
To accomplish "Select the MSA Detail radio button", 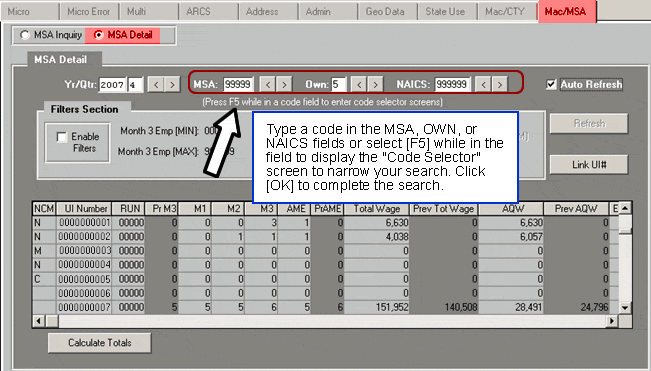I will (x=98, y=35).
